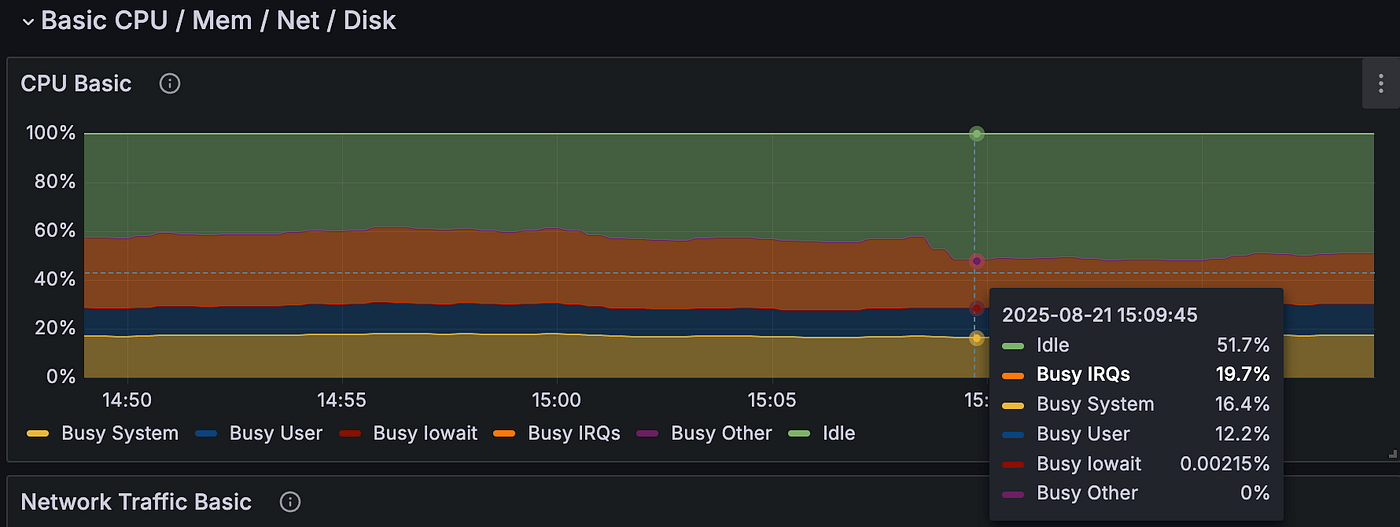Viewport: 1400px width, 527px height.
Task: Click the green Idle data point at 100%
Action: coord(977,134)
